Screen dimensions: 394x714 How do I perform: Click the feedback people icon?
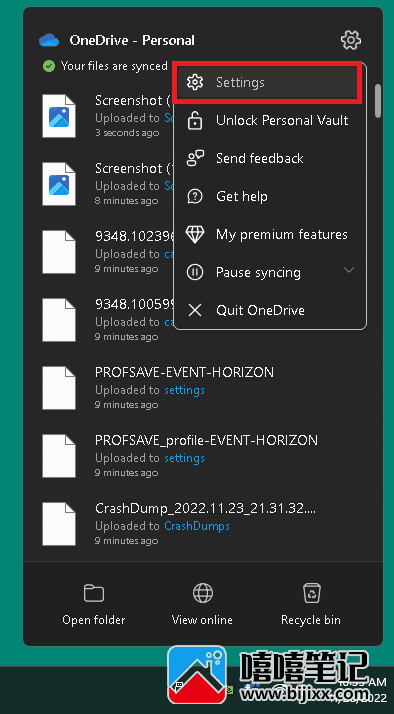195,158
